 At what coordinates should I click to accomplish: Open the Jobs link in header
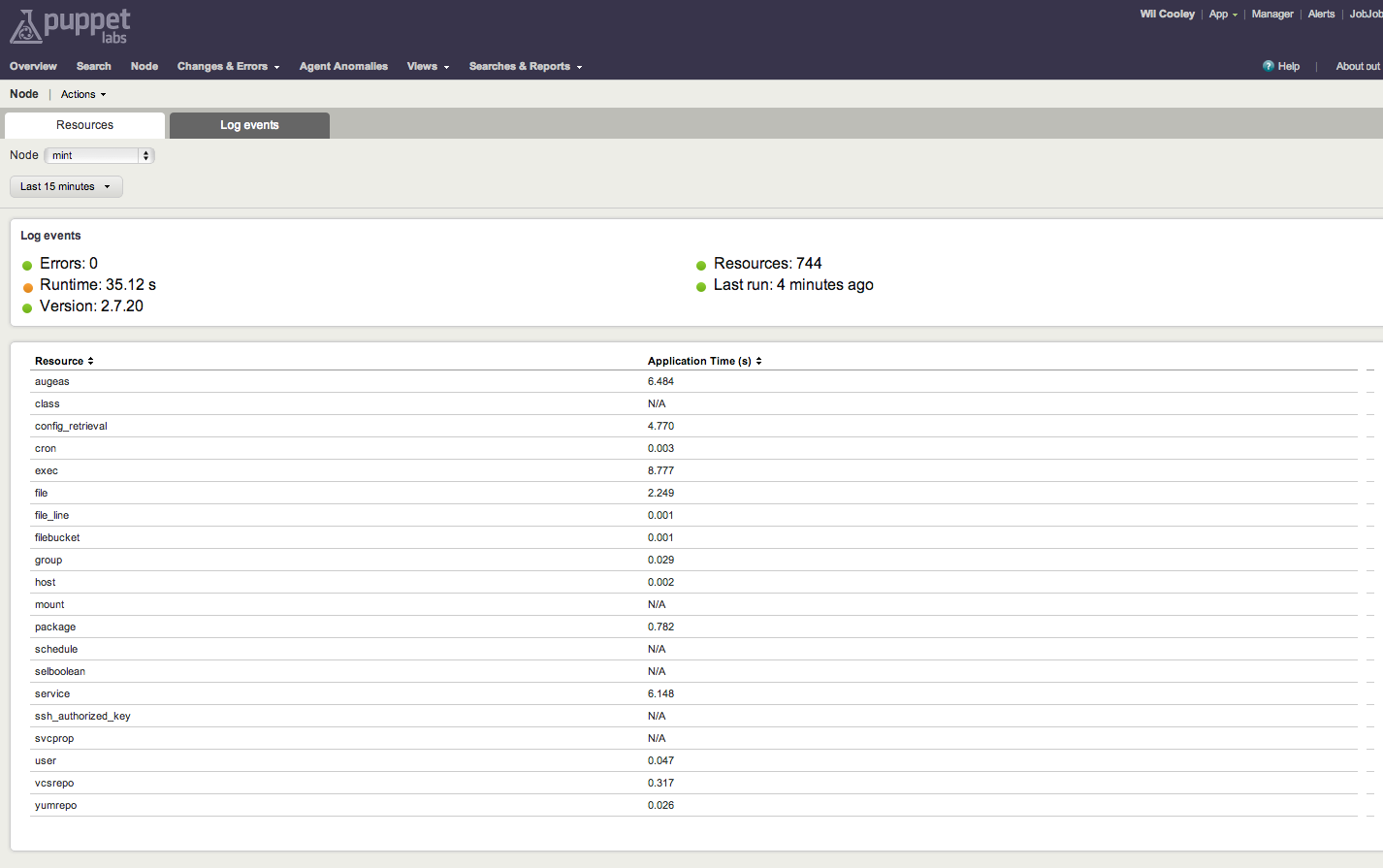[x=1366, y=14]
